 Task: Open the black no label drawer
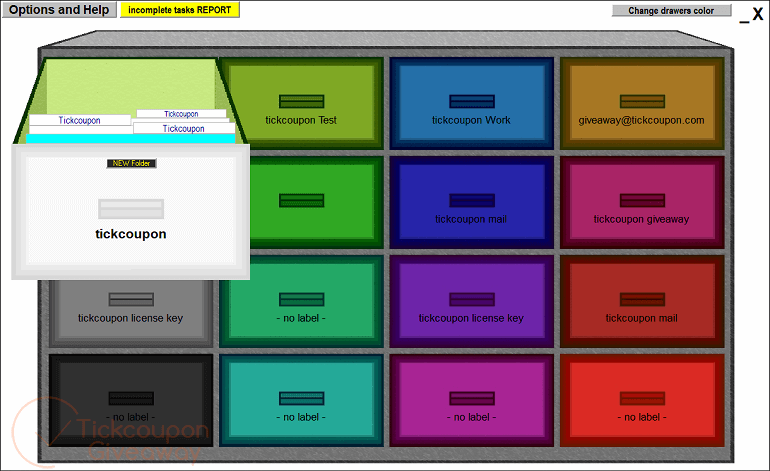[131, 400]
